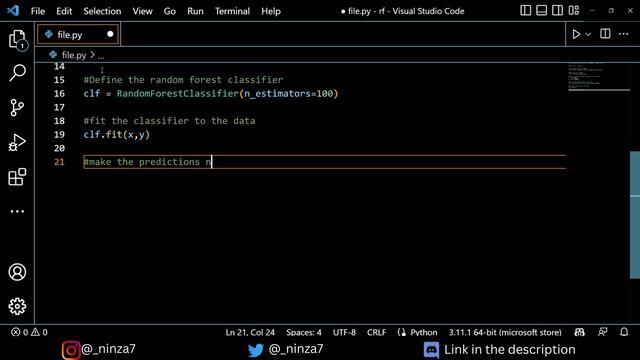This screenshot has width=640, height=360.
Task: Open the Explorer view in activity bar
Action: coord(17,40)
